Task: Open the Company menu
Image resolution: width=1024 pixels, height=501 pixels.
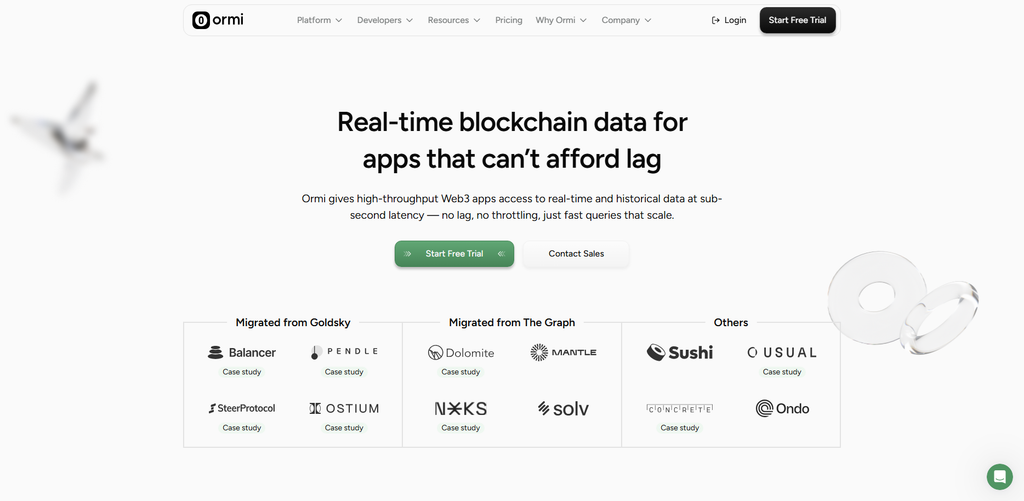Action: pyautogui.click(x=626, y=20)
